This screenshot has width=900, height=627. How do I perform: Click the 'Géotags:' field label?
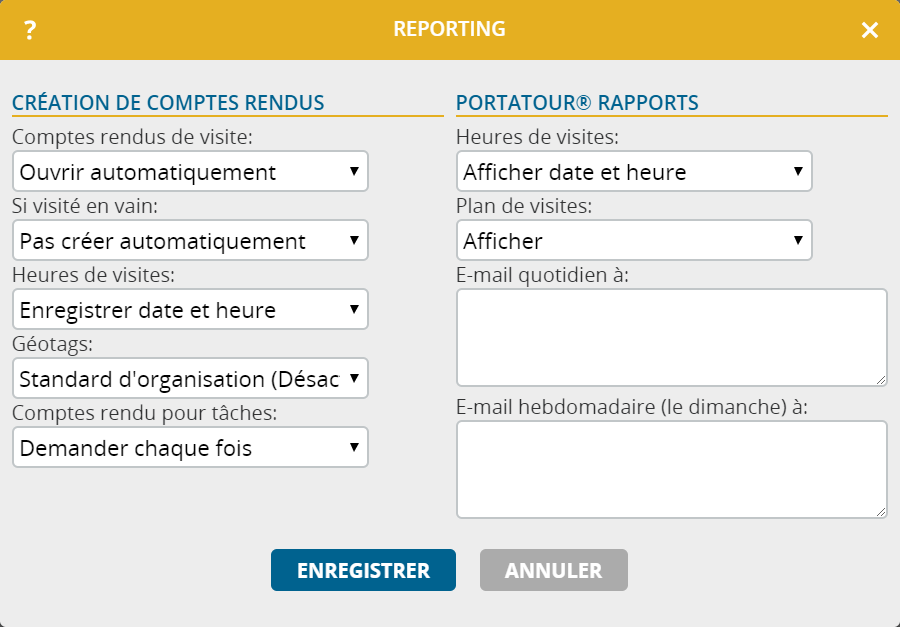pos(50,345)
